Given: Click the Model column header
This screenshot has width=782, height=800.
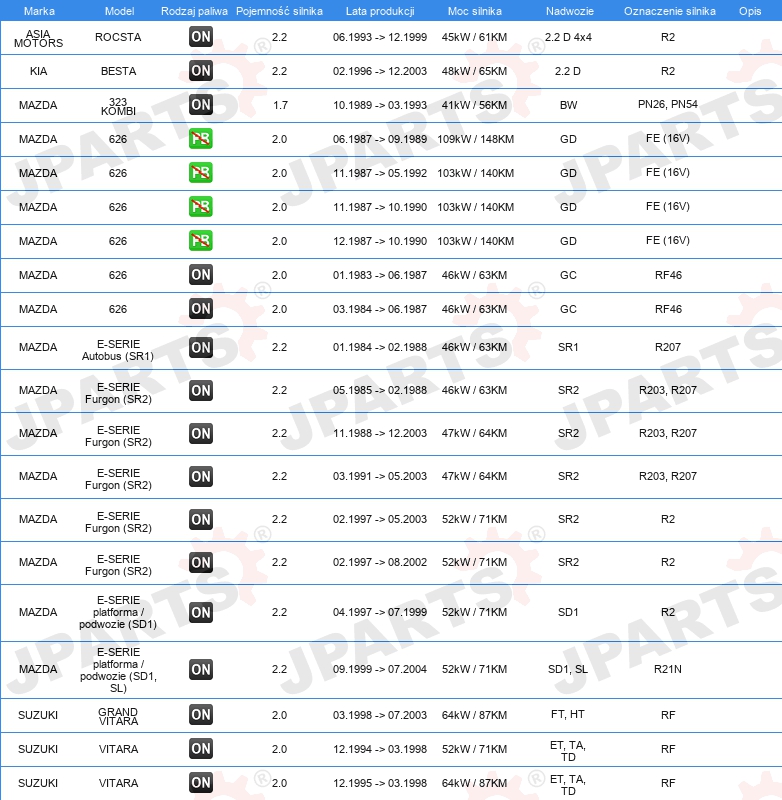Looking at the screenshot, I should click(119, 11).
